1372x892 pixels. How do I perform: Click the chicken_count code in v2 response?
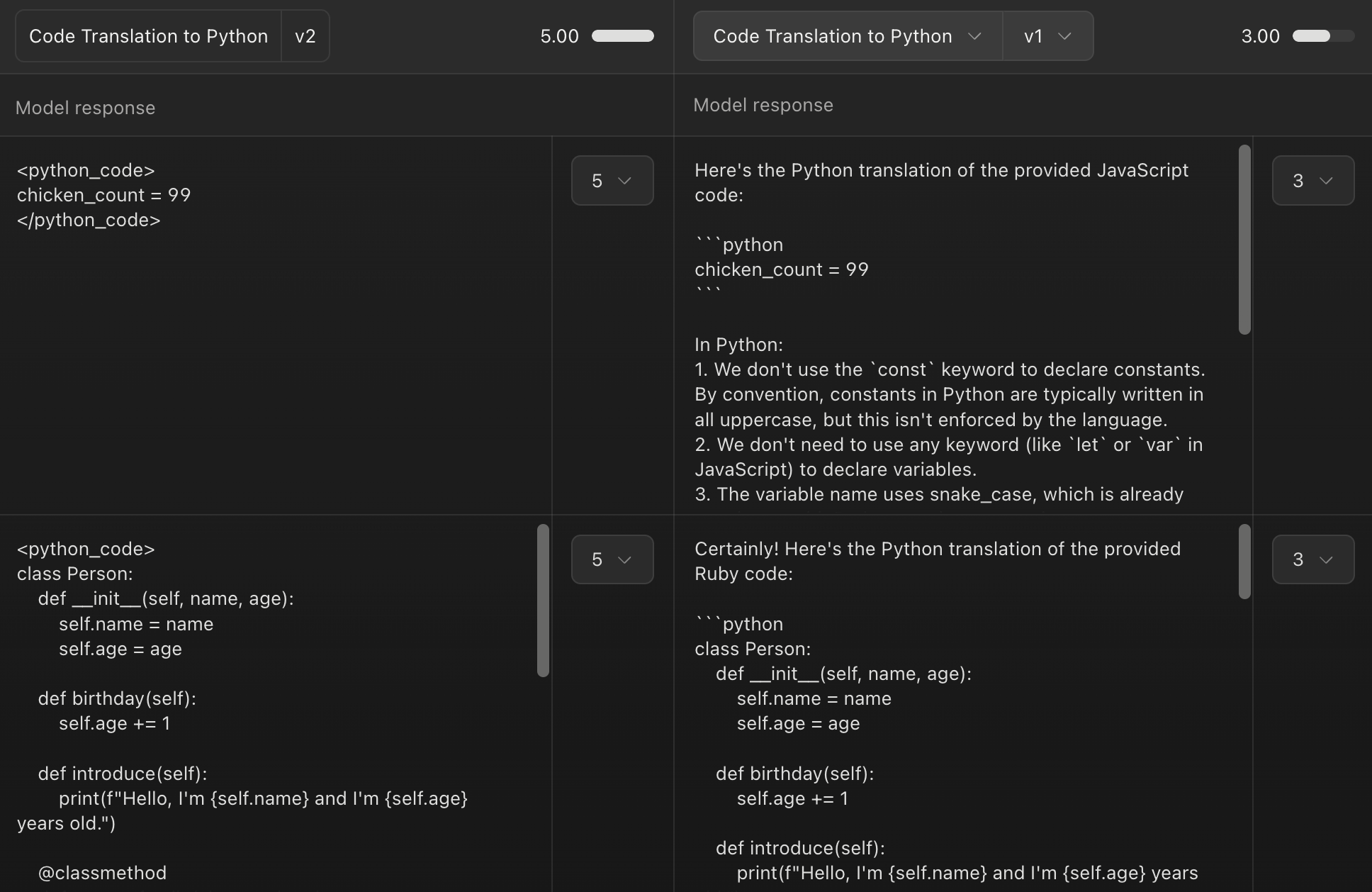click(x=103, y=195)
